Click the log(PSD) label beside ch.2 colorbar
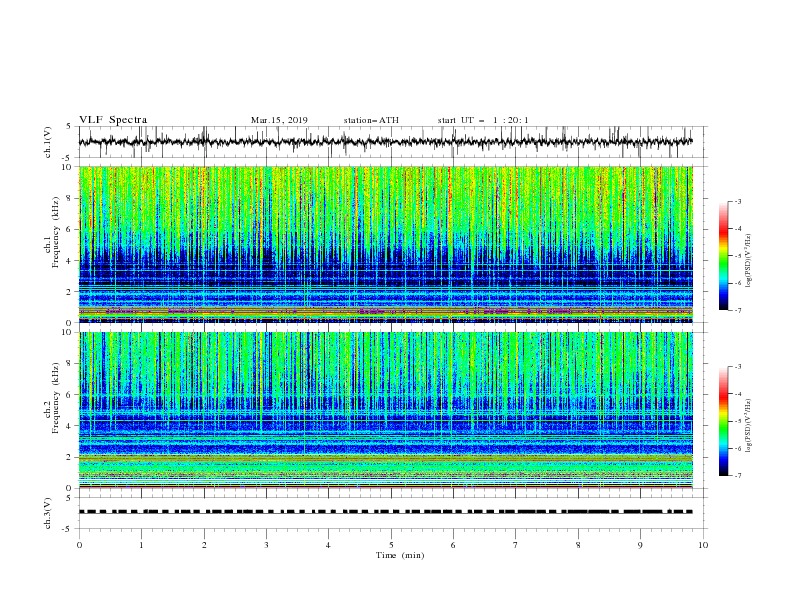Screen dimensions: 792x612 [x=749, y=426]
